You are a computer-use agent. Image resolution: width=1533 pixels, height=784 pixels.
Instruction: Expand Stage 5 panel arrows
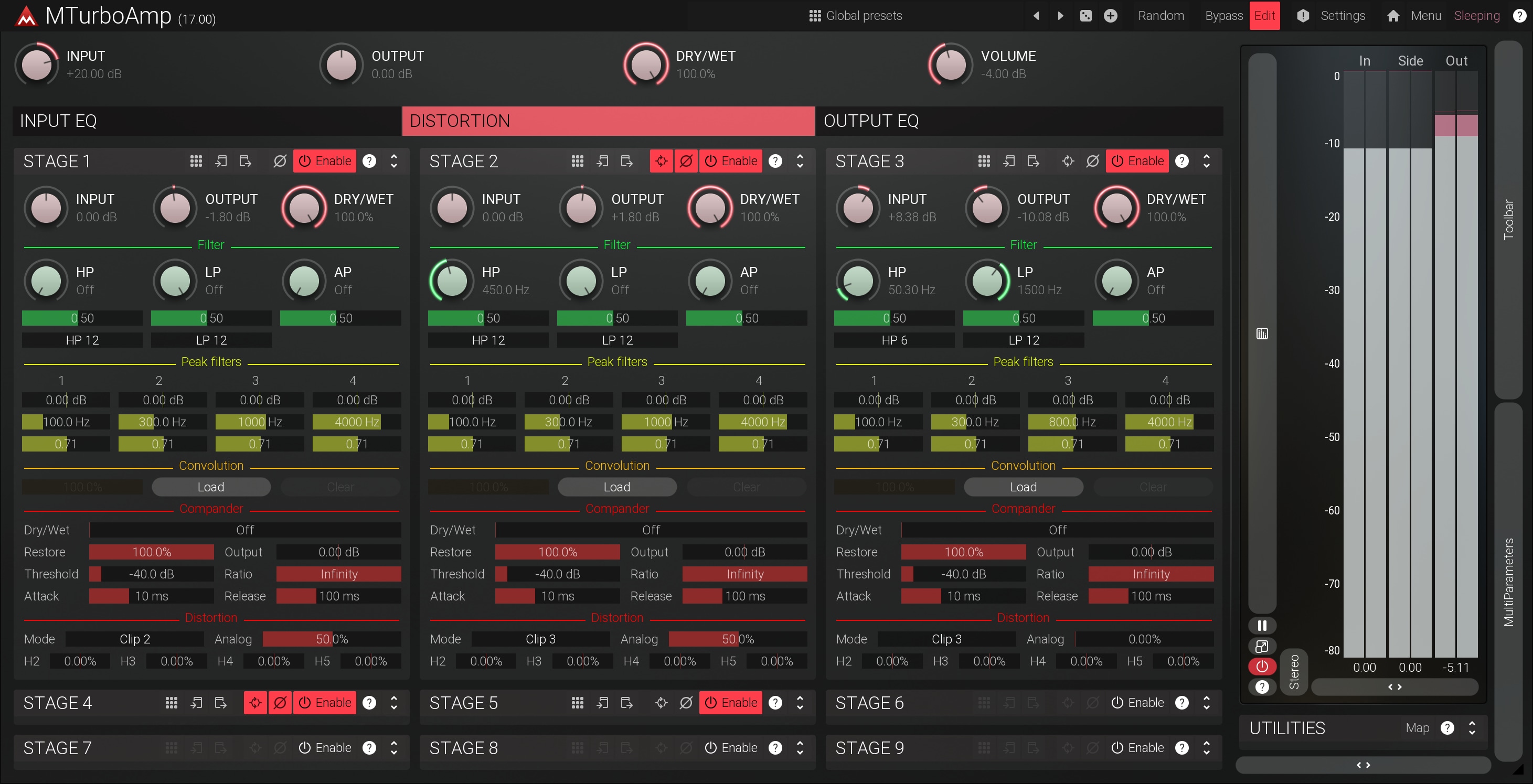point(800,703)
